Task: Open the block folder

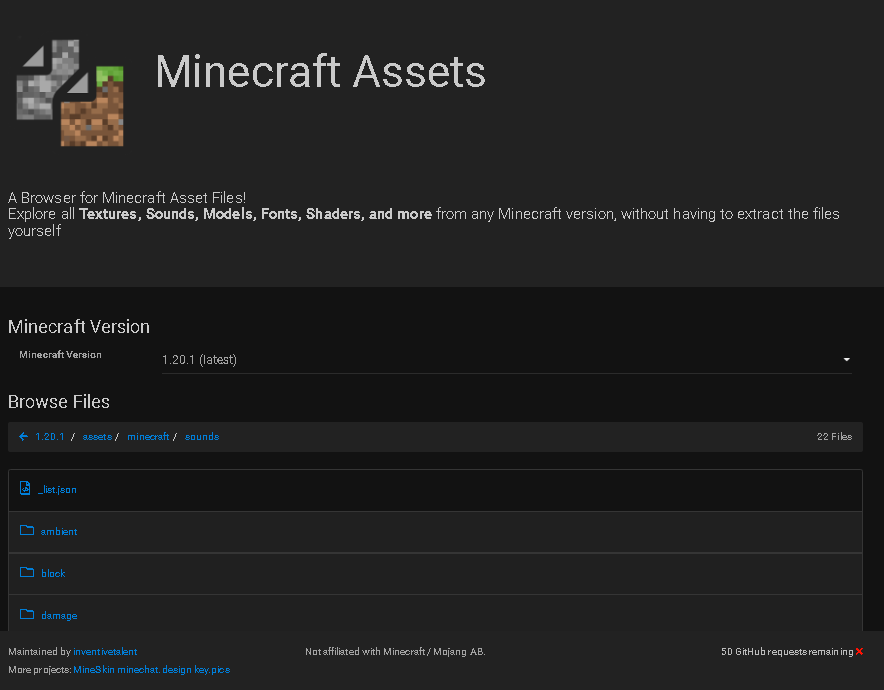Action: click(x=53, y=573)
